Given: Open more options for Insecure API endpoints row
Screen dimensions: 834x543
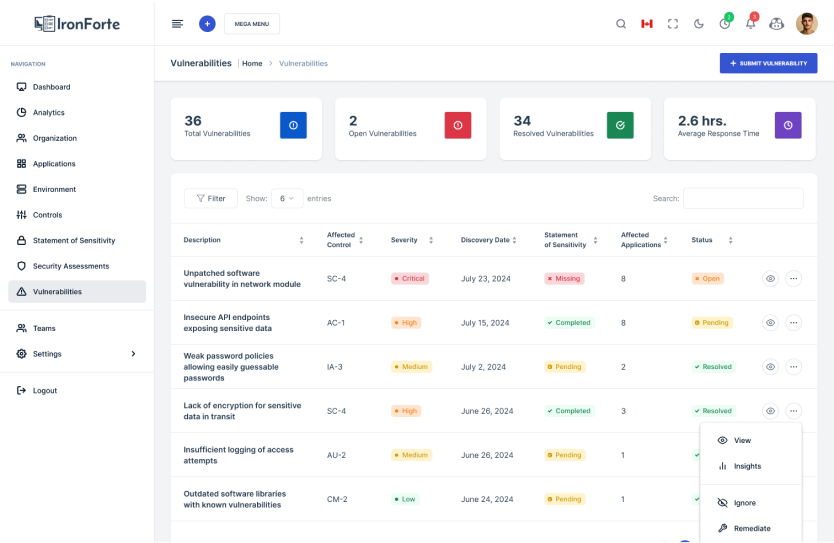Looking at the screenshot, I should tap(793, 323).
